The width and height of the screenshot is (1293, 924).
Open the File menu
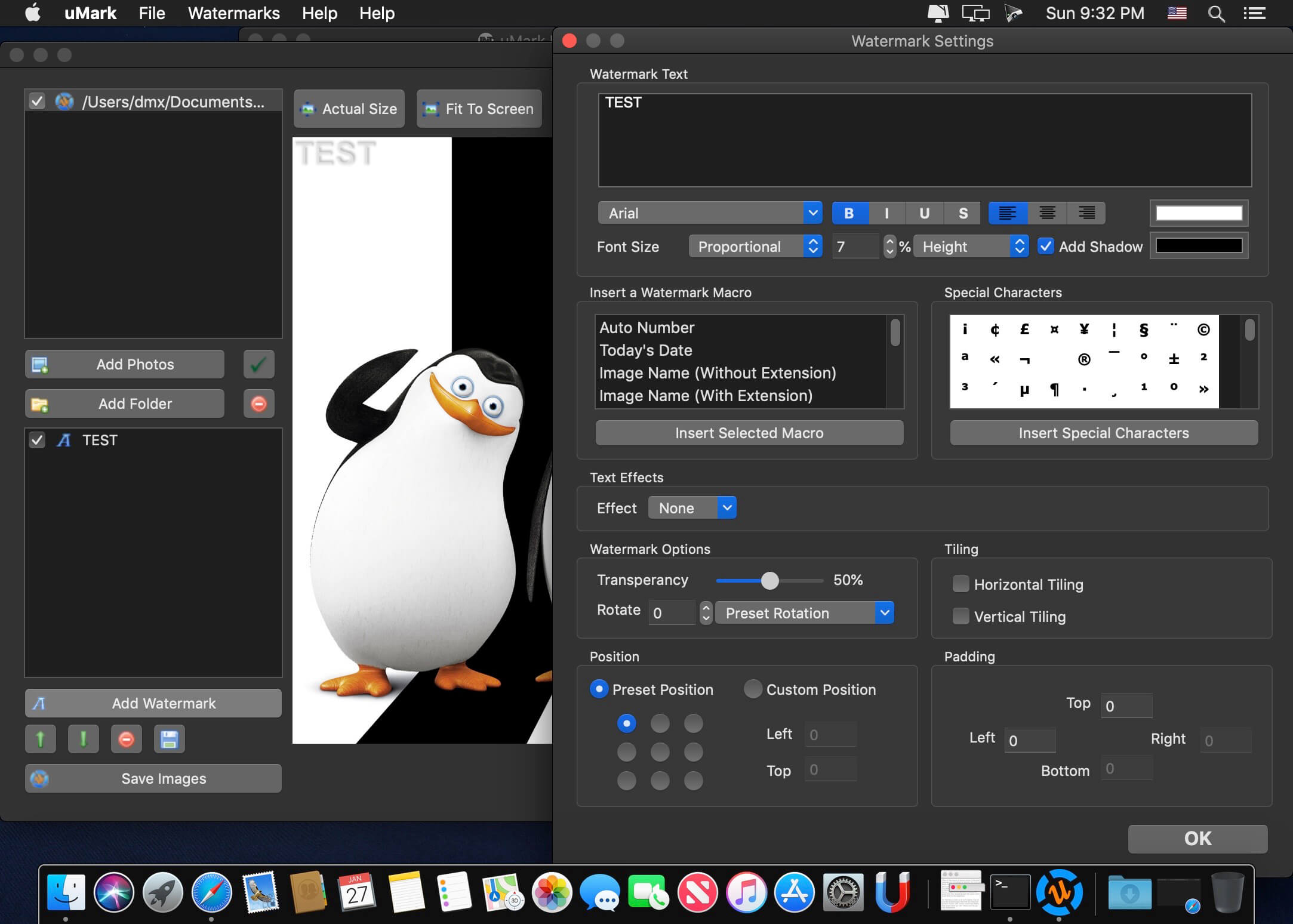pyautogui.click(x=152, y=13)
